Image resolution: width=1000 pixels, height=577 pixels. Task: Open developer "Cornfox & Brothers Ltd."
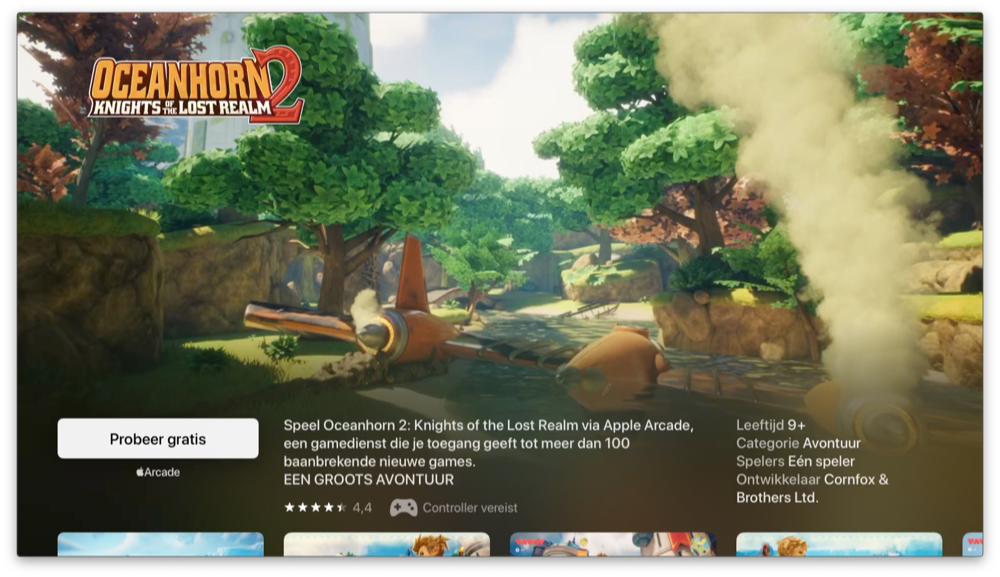click(812, 488)
